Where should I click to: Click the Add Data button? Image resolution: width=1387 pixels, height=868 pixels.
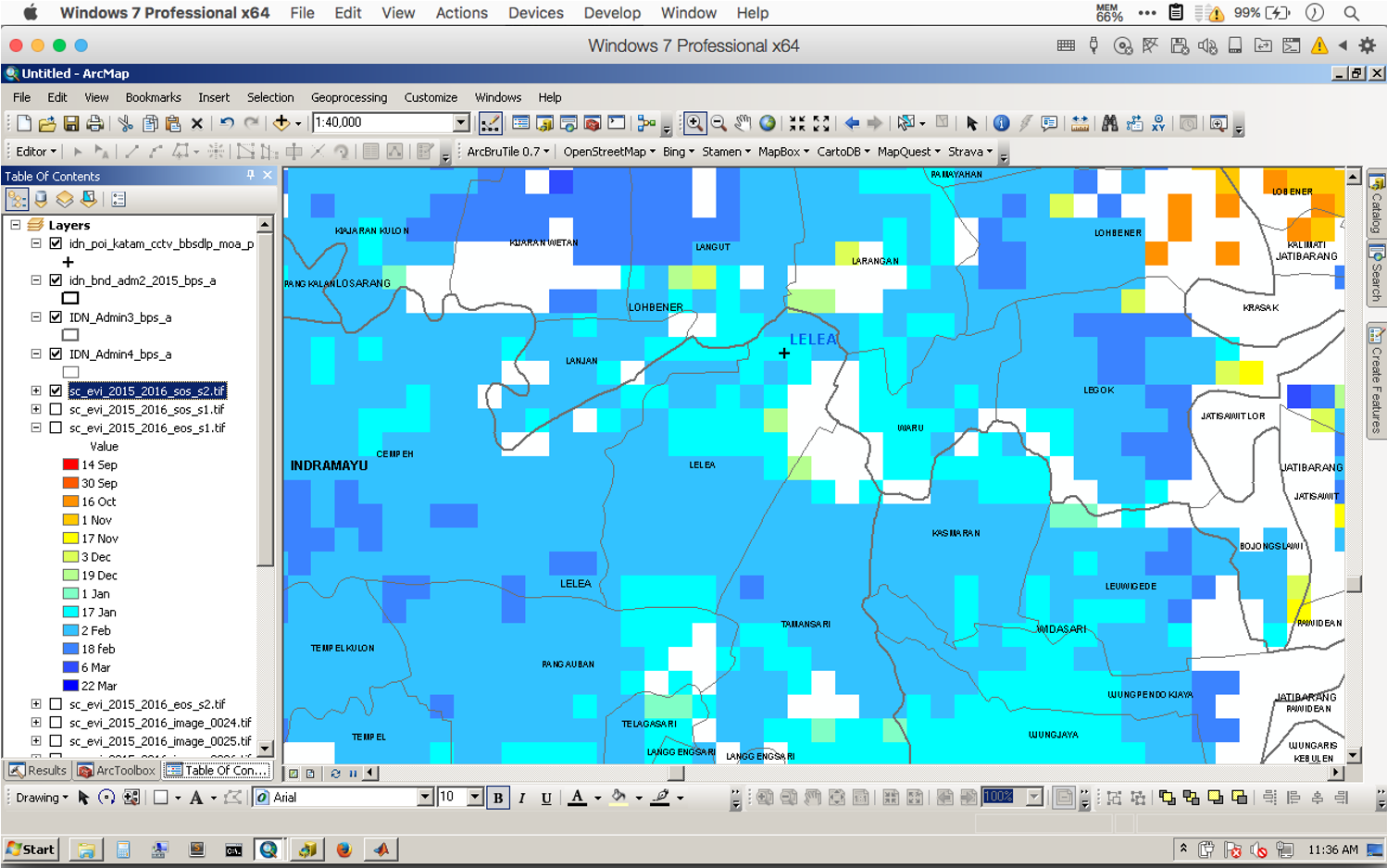coord(281,123)
